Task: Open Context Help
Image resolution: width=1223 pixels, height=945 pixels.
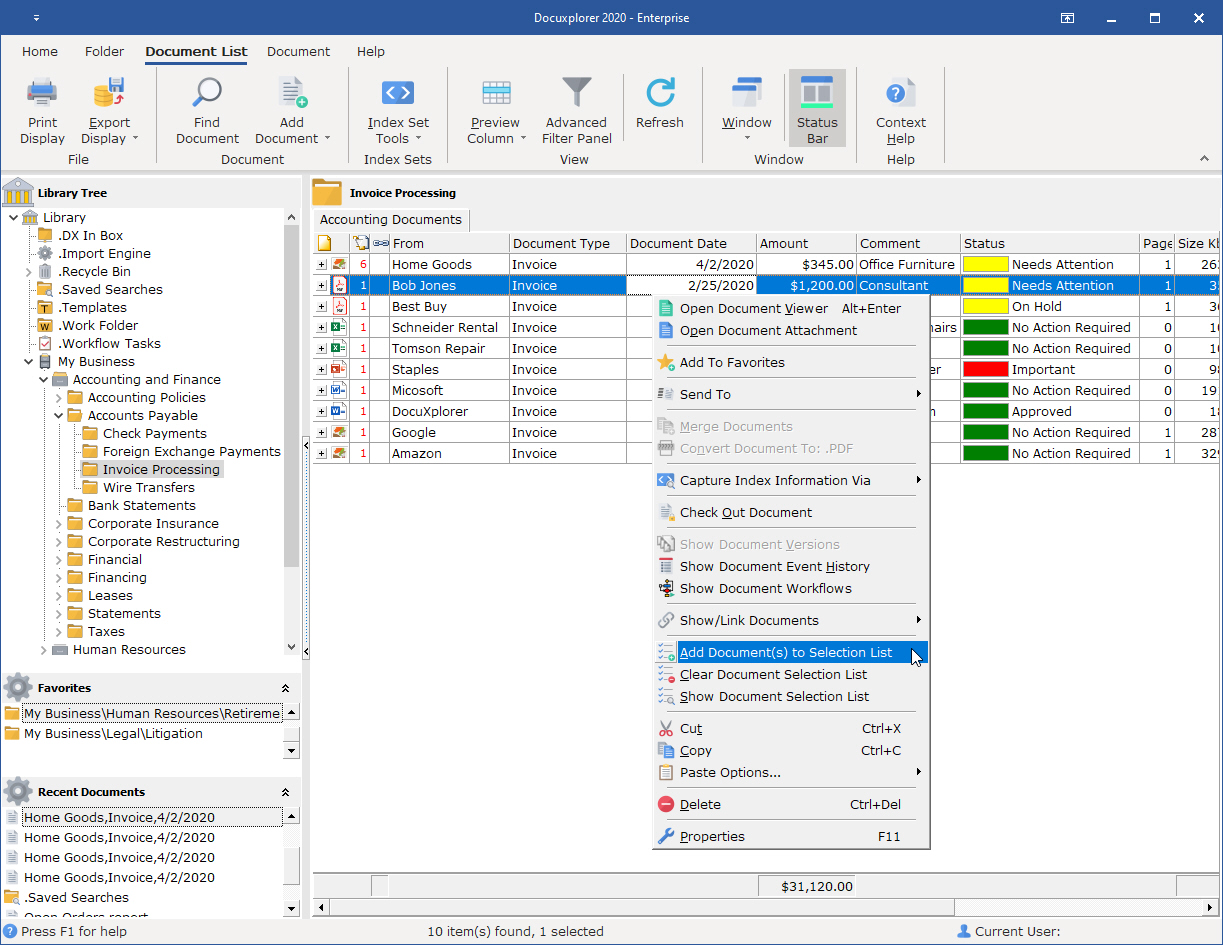Action: [x=899, y=108]
